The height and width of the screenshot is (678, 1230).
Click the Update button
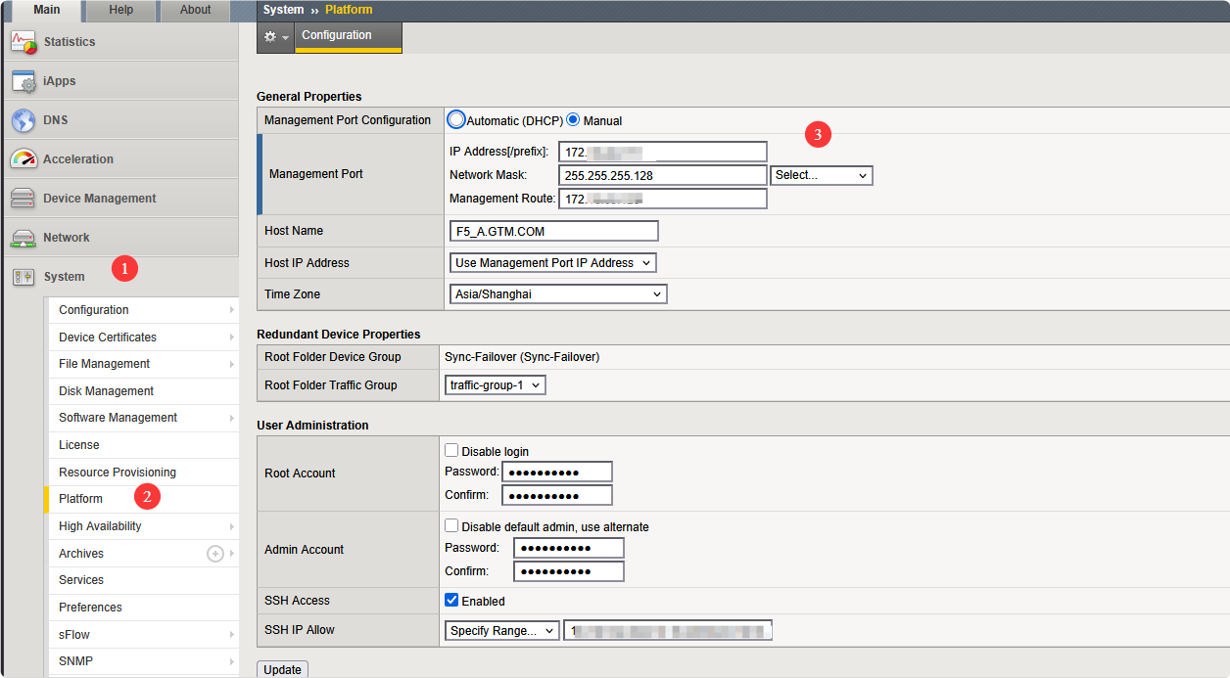(282, 669)
